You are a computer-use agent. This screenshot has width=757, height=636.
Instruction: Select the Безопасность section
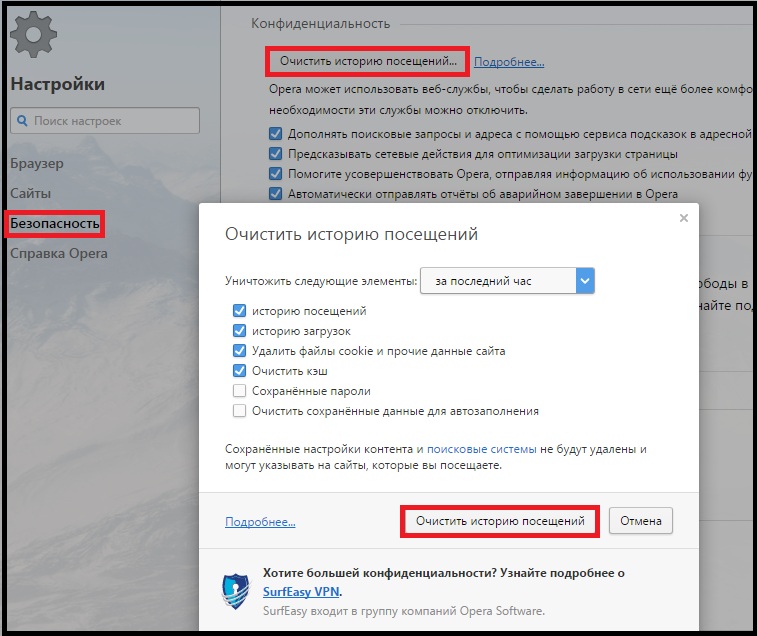pos(55,224)
